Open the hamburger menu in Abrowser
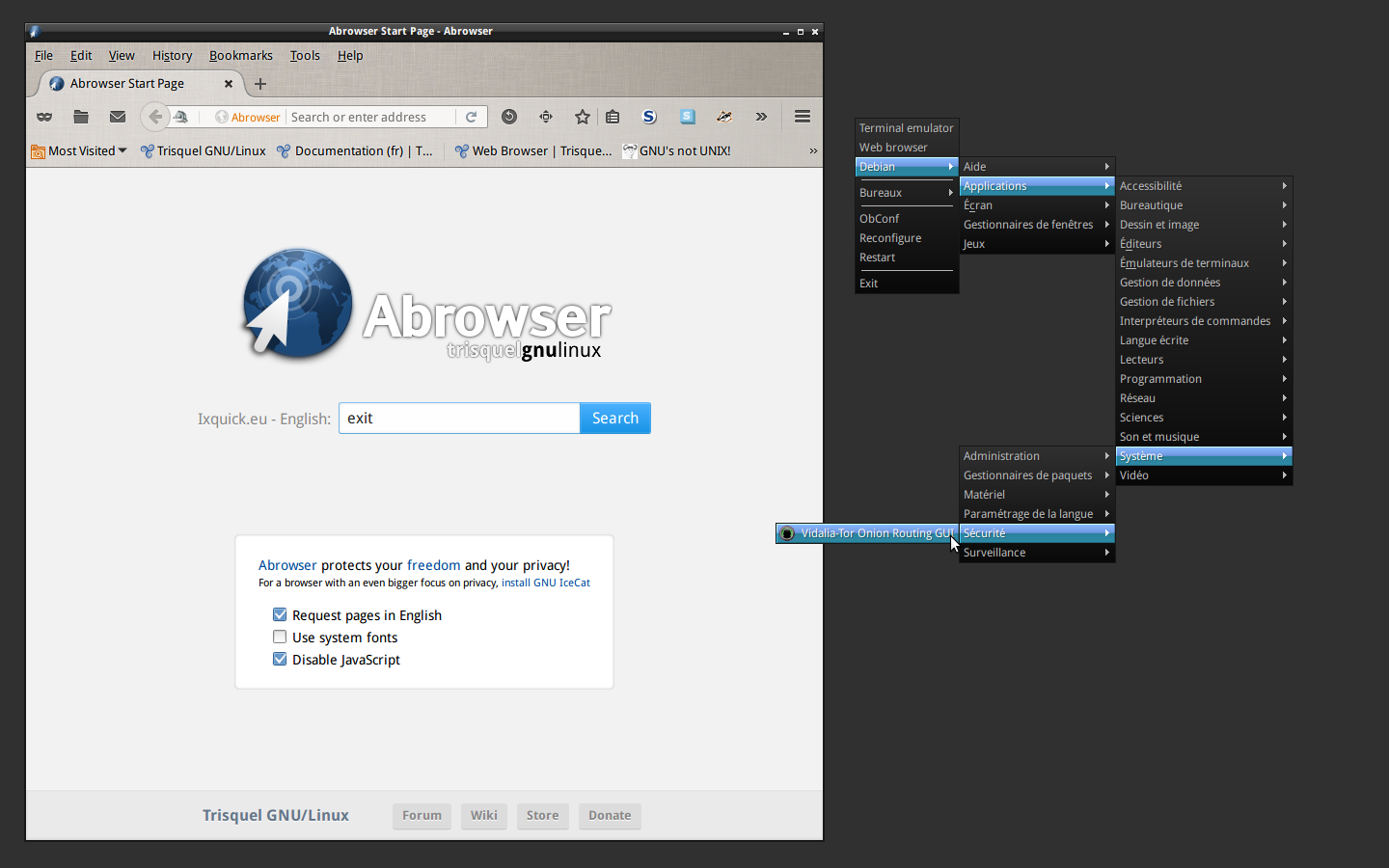The image size is (1389, 868). coord(802,117)
